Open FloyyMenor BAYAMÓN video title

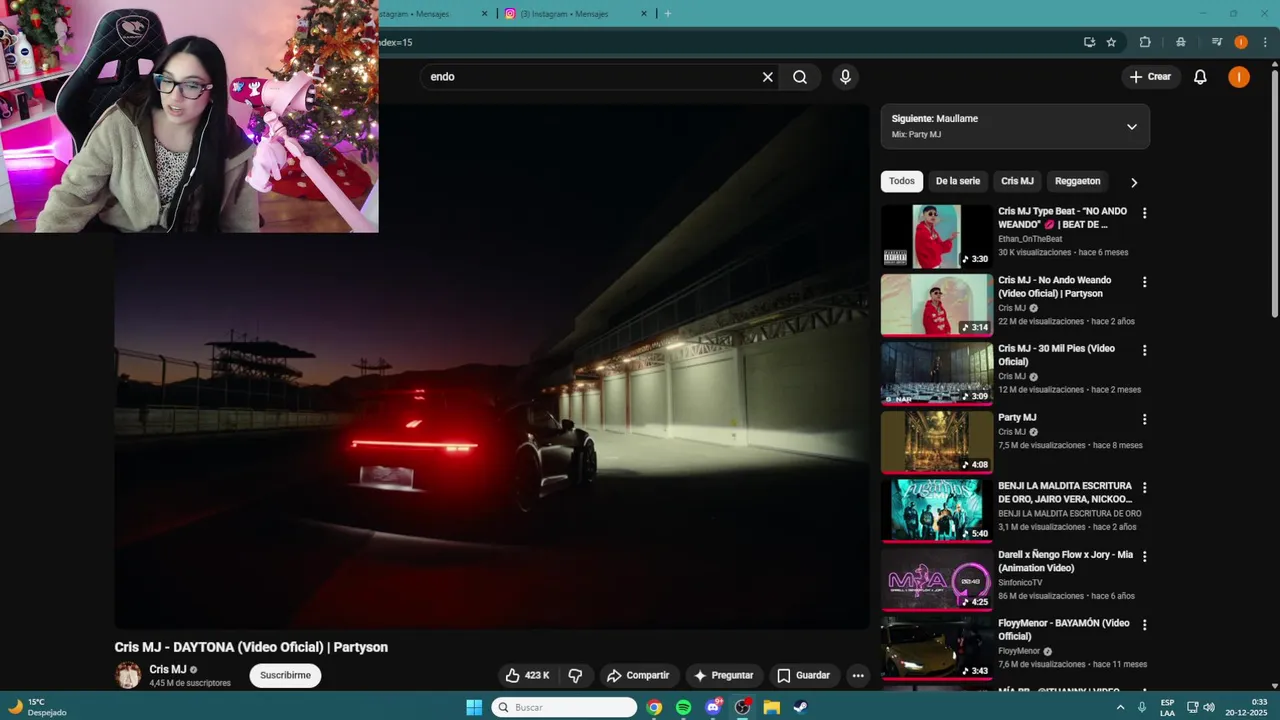coord(1063,629)
